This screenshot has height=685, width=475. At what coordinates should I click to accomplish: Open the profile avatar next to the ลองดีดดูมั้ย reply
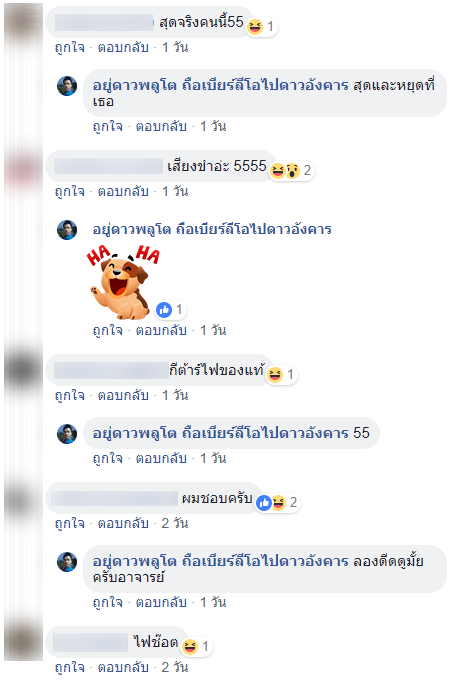pyautogui.click(x=67, y=562)
